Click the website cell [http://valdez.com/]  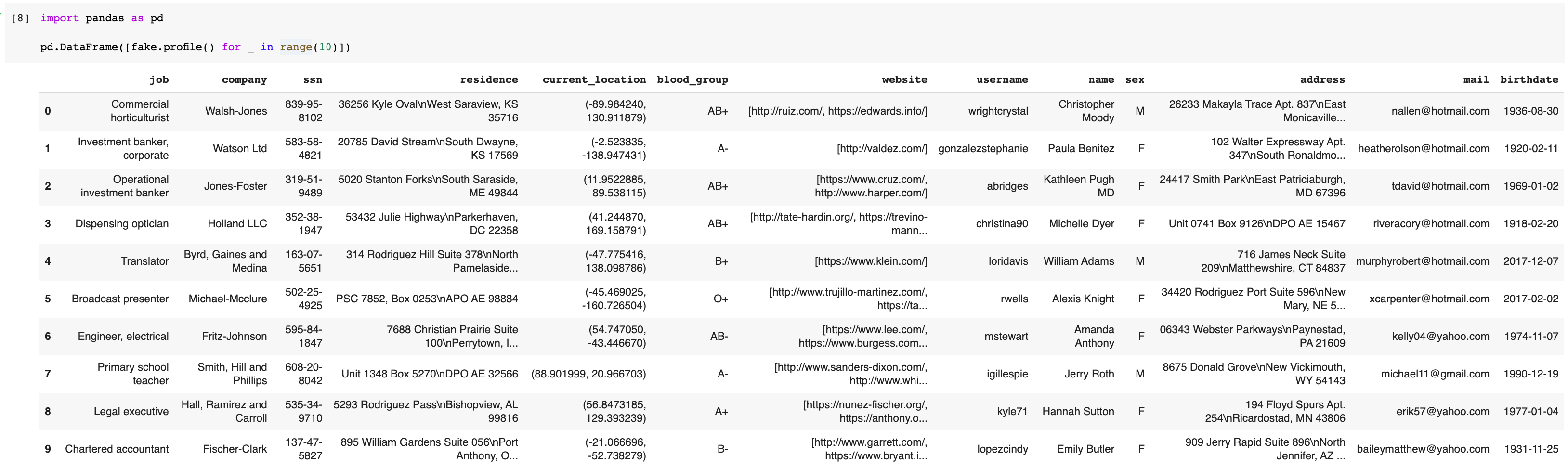click(882, 148)
